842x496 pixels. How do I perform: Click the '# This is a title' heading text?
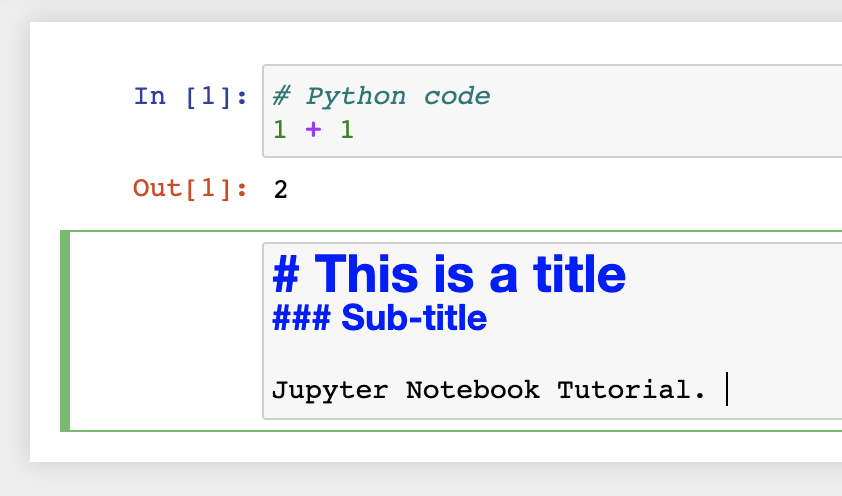tap(449, 274)
